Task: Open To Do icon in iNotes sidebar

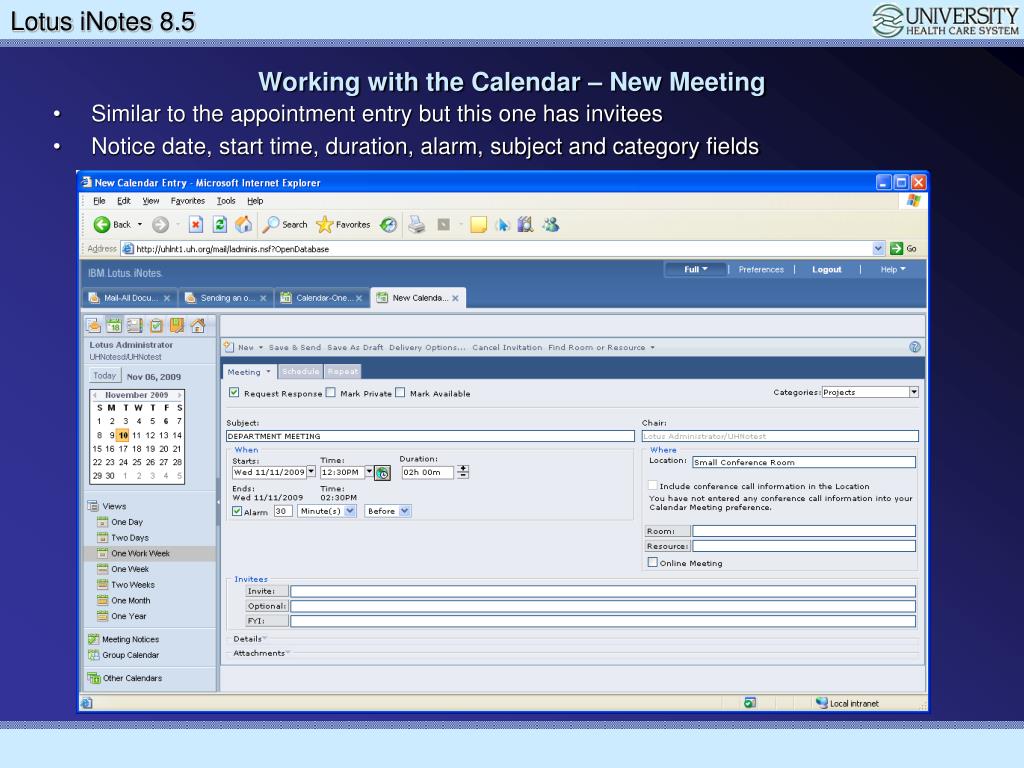Action: (156, 325)
